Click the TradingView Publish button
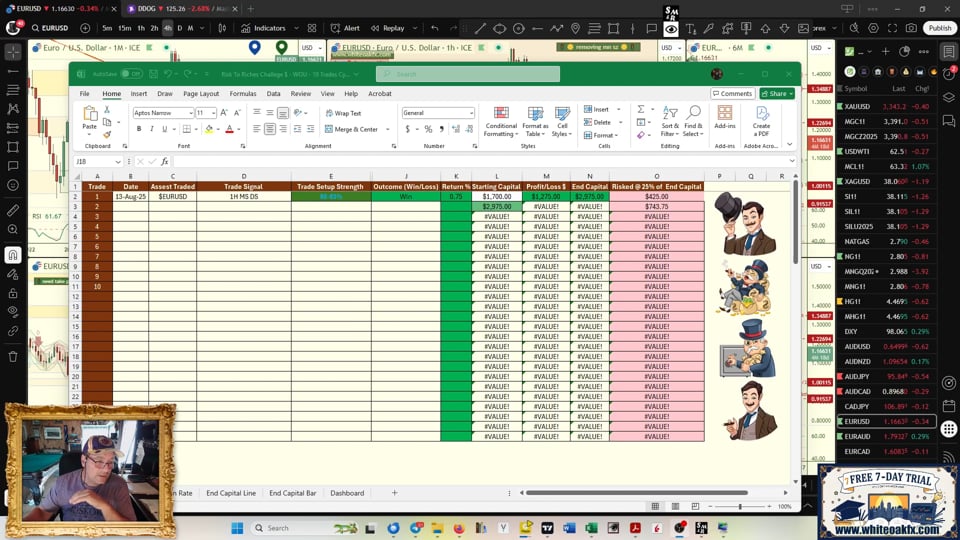960x540 pixels. 940,28
